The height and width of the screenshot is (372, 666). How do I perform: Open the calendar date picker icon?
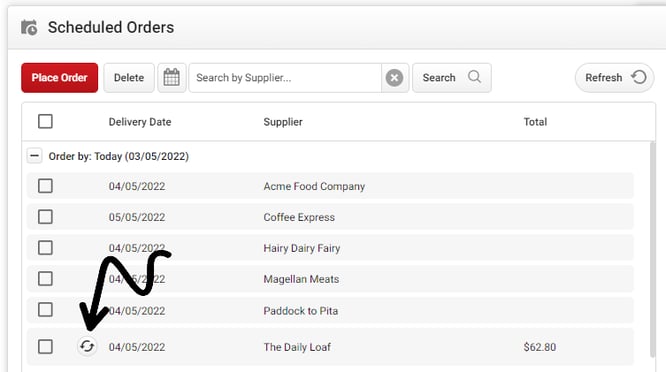tap(172, 78)
